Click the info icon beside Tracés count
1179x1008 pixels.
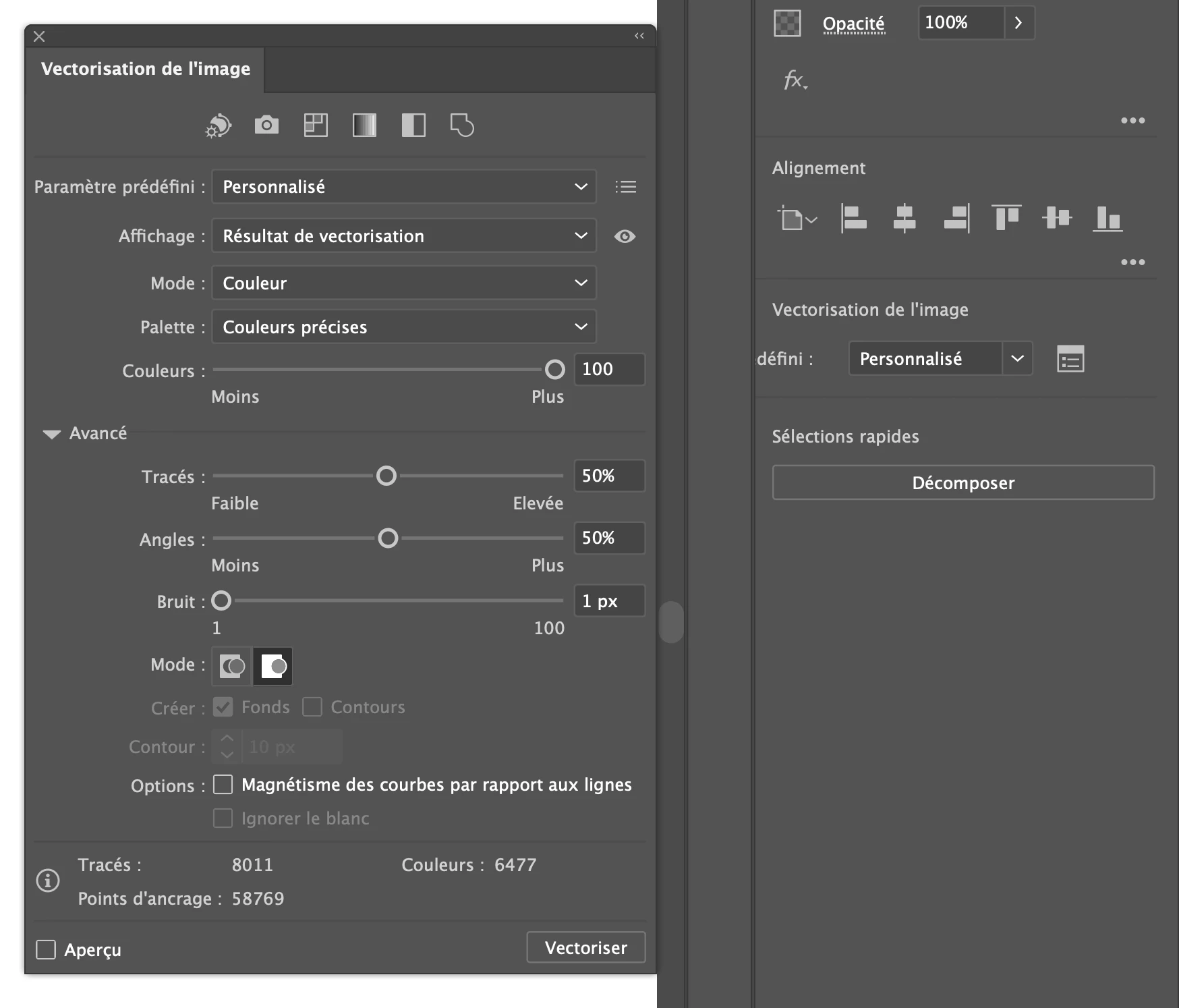click(x=48, y=880)
